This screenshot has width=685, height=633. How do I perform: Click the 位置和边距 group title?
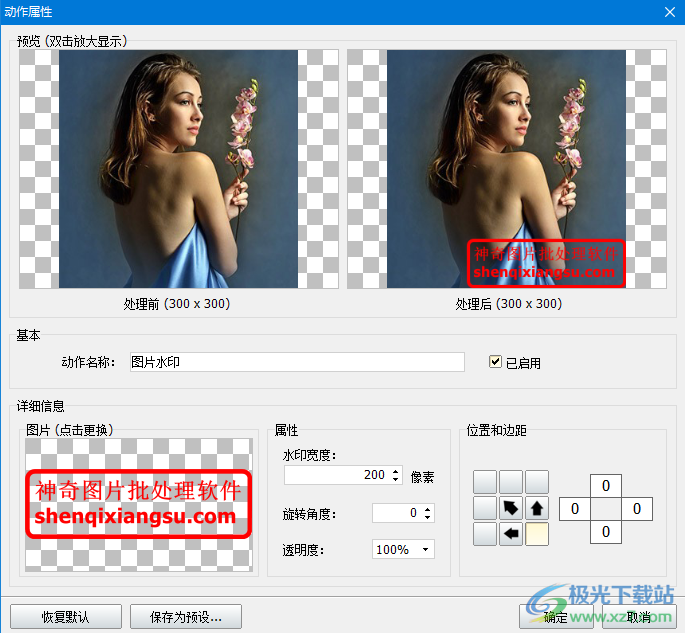[x=496, y=430]
